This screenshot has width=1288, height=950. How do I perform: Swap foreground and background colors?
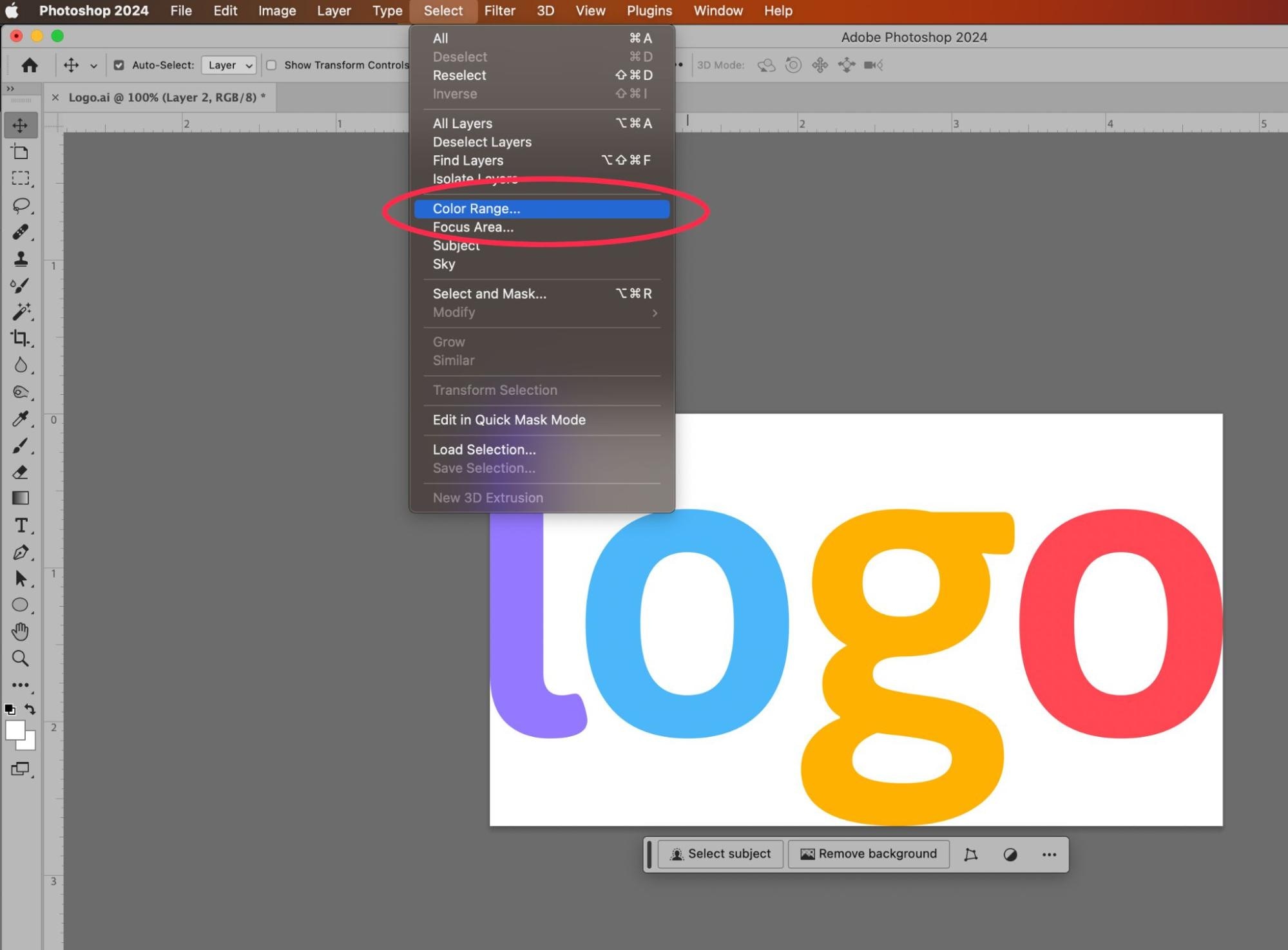point(30,709)
